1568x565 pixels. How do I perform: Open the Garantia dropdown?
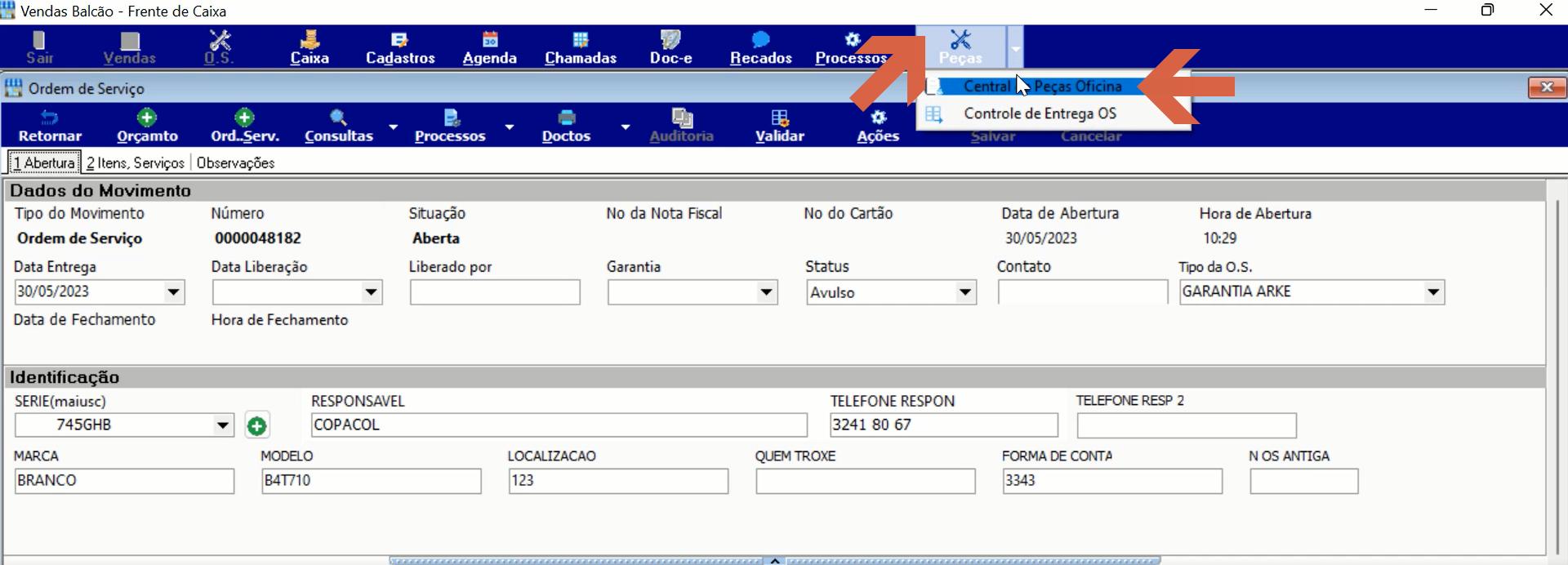[766, 291]
